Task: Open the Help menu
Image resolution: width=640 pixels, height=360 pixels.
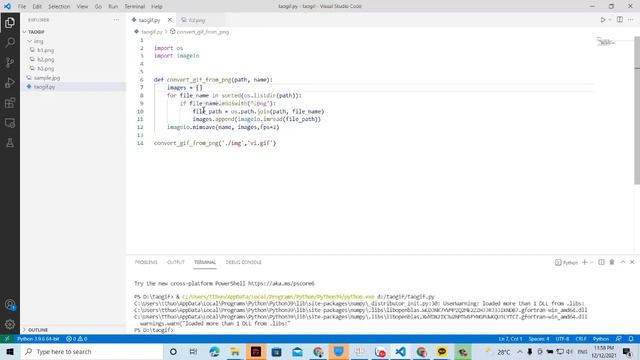Action: [157, 7]
